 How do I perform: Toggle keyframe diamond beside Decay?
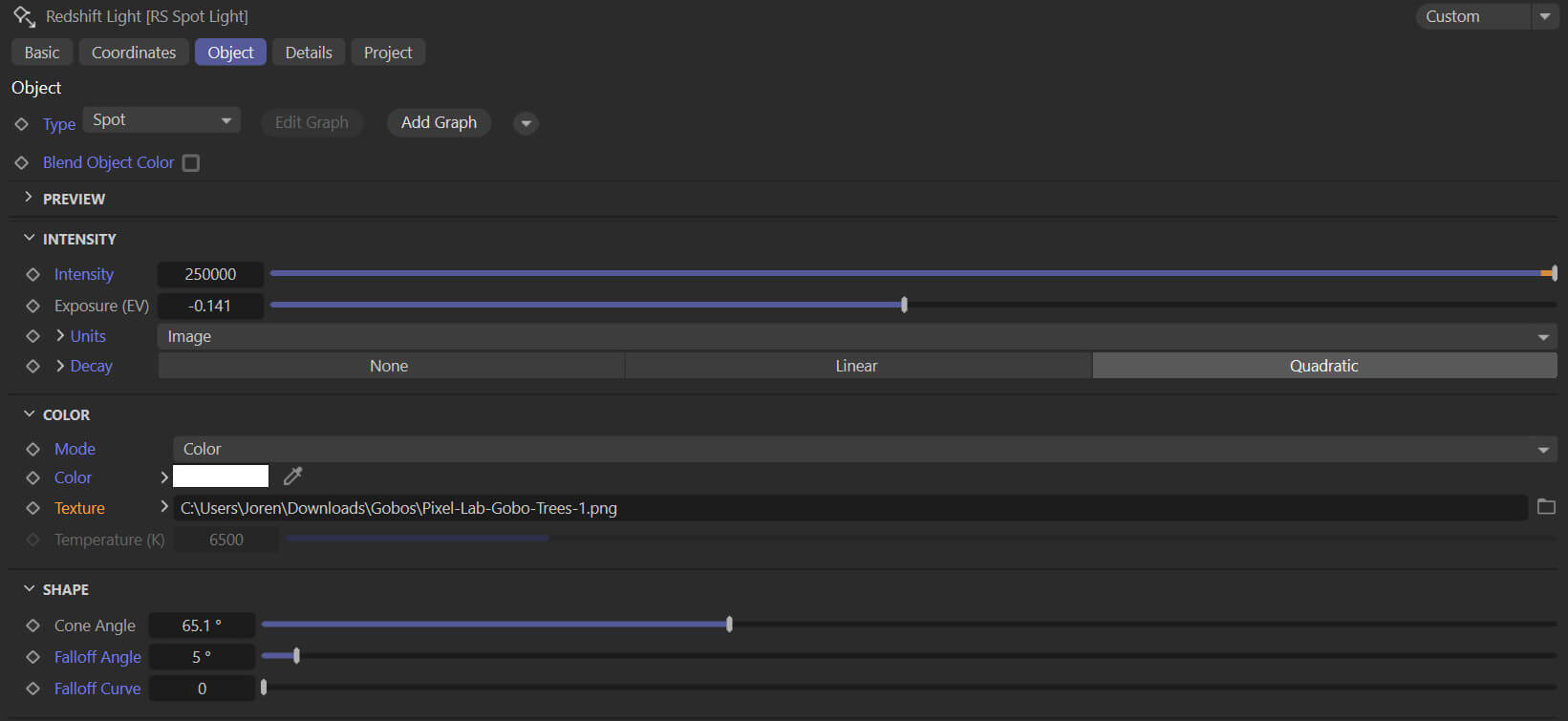point(32,366)
